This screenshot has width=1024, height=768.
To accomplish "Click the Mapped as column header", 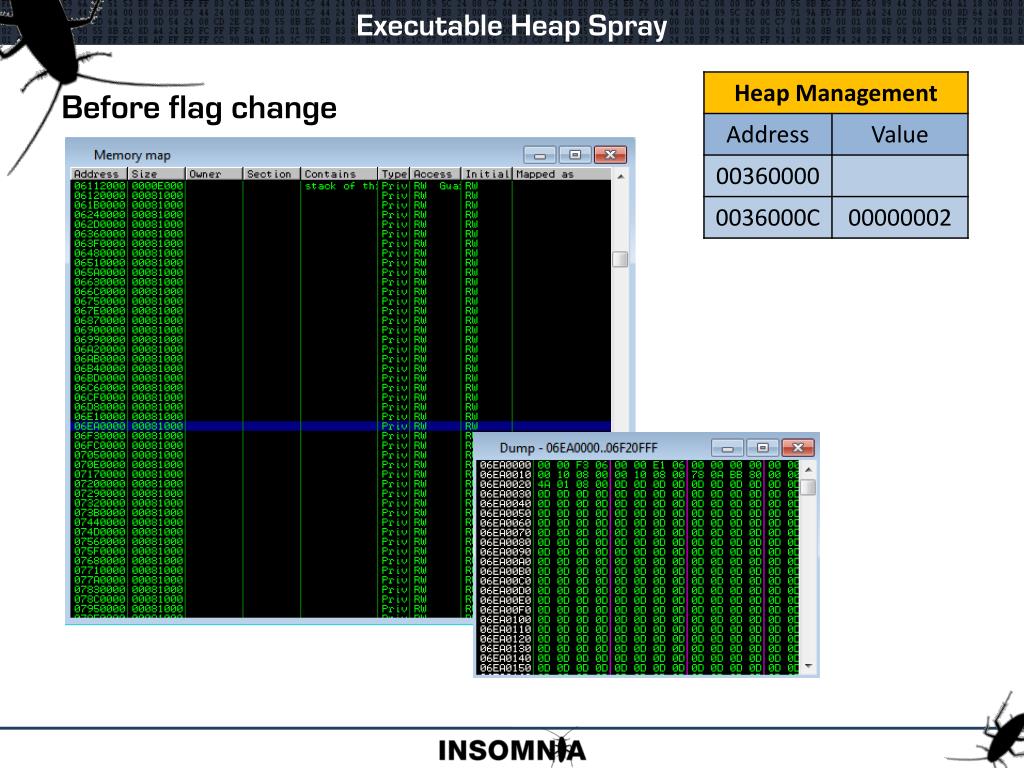I will click(x=562, y=174).
